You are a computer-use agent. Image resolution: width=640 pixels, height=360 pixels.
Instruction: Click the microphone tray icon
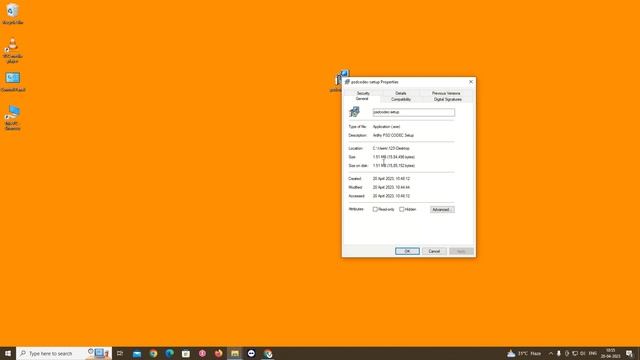point(559,353)
